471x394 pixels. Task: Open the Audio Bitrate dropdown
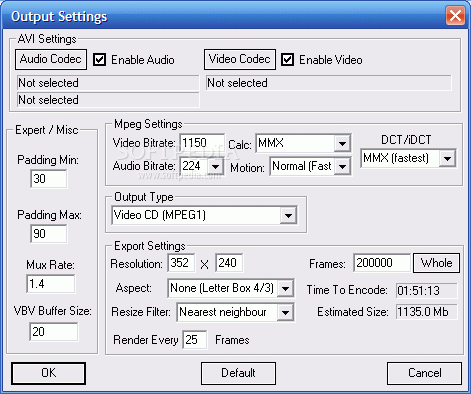pos(216,166)
